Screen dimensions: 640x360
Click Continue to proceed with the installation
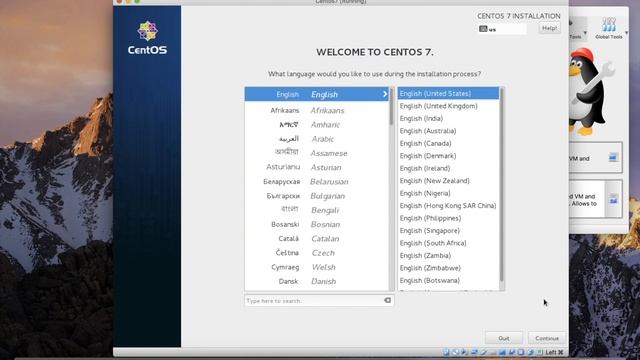pos(547,338)
